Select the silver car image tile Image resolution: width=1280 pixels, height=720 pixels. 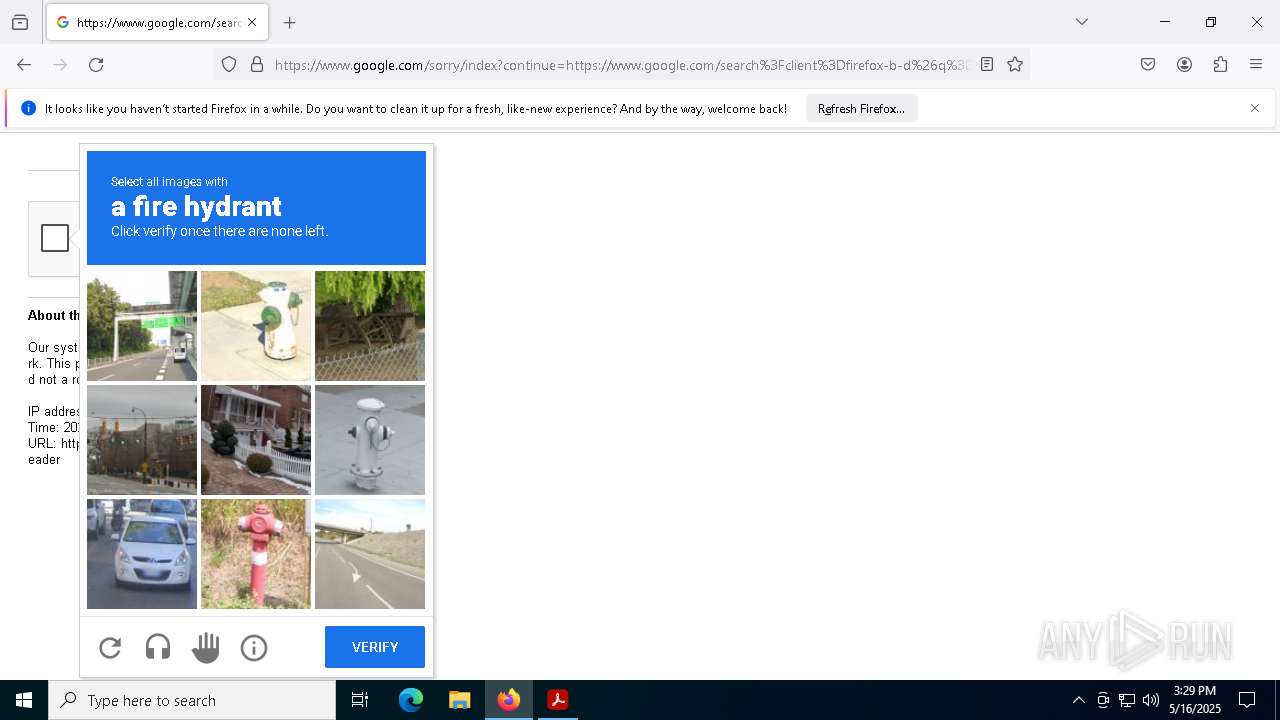point(142,554)
